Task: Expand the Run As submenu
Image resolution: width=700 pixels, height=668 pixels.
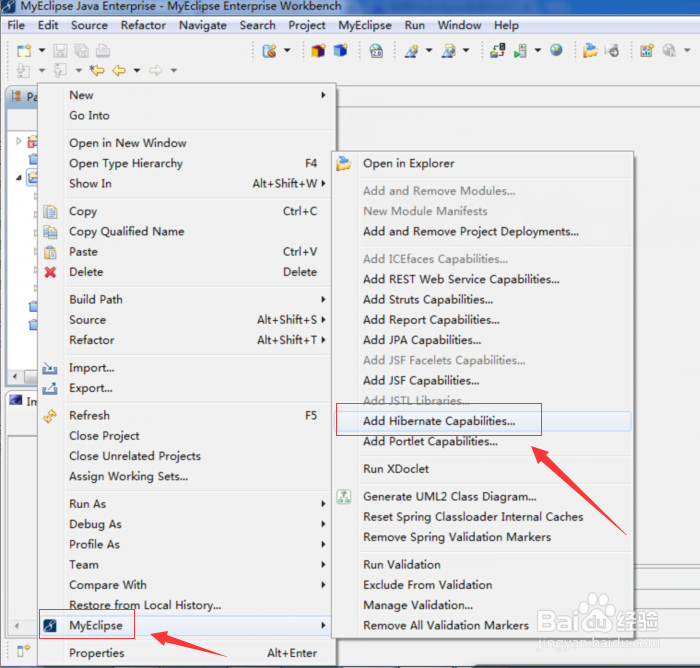Action: click(198, 504)
